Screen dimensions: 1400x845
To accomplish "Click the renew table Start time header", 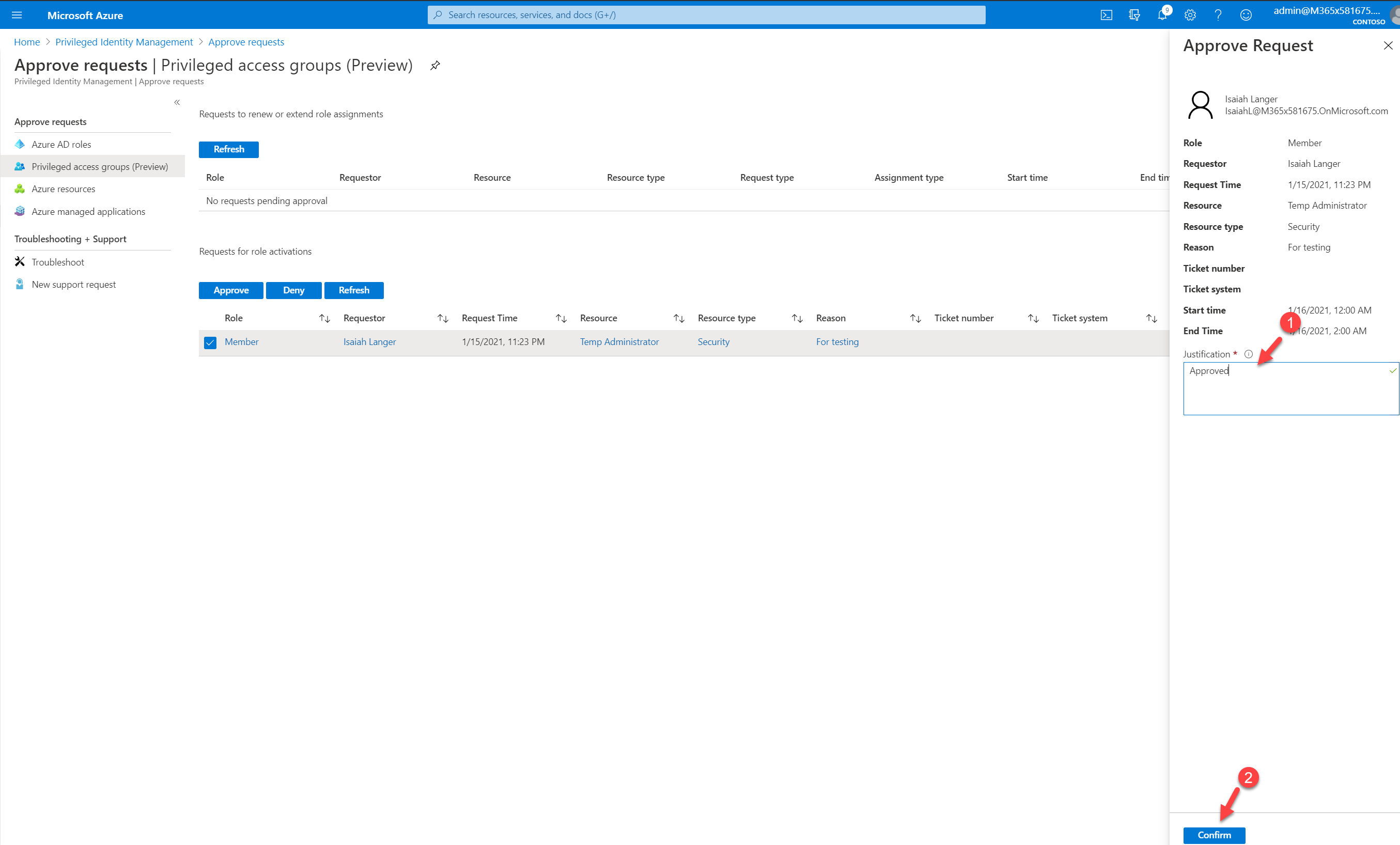I will [1028, 177].
